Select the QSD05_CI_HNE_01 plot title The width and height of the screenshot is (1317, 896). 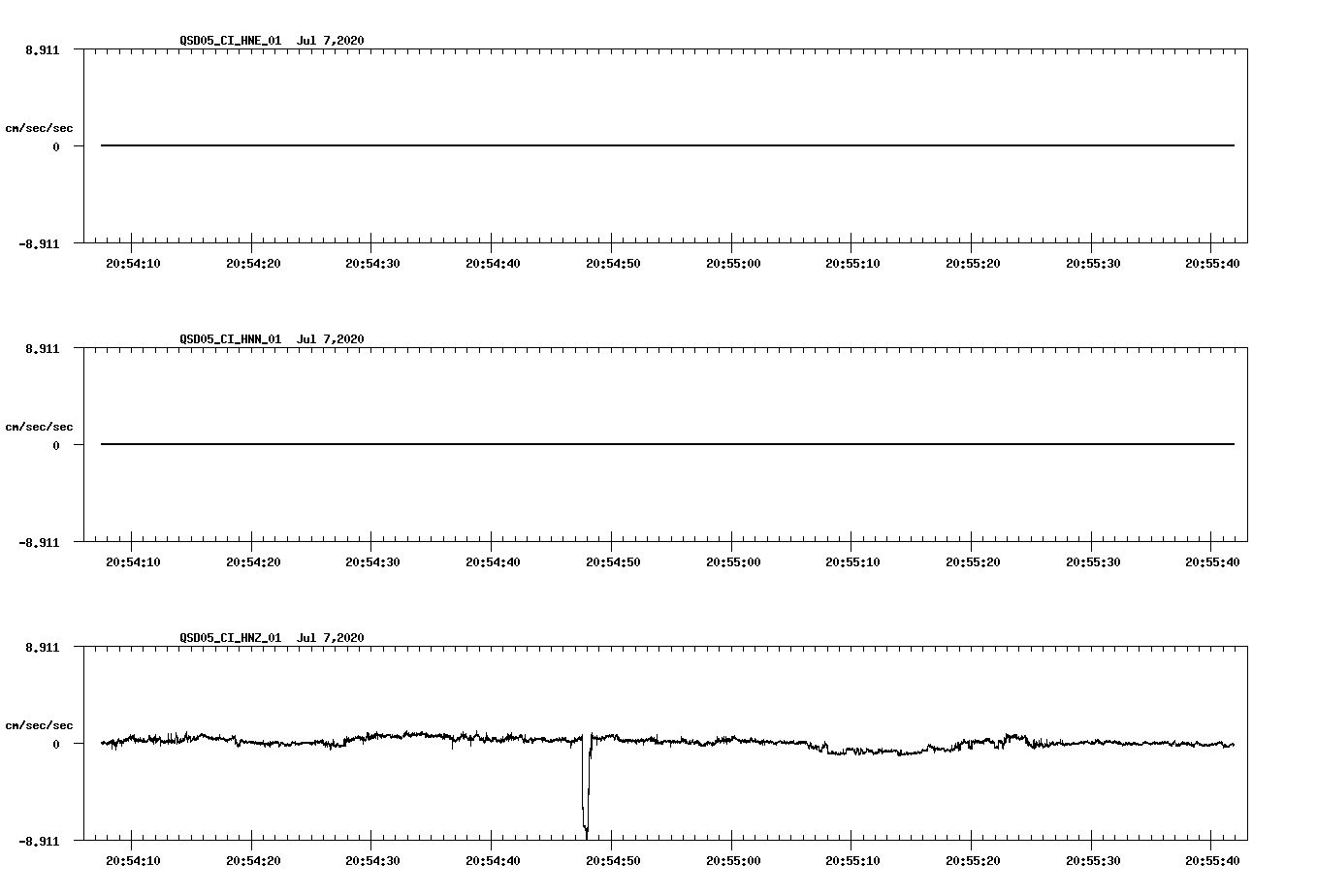(272, 40)
